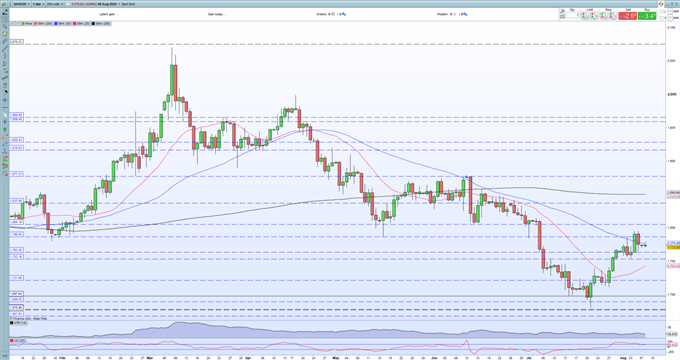Open Position settings wrench icon

click(x=465, y=14)
